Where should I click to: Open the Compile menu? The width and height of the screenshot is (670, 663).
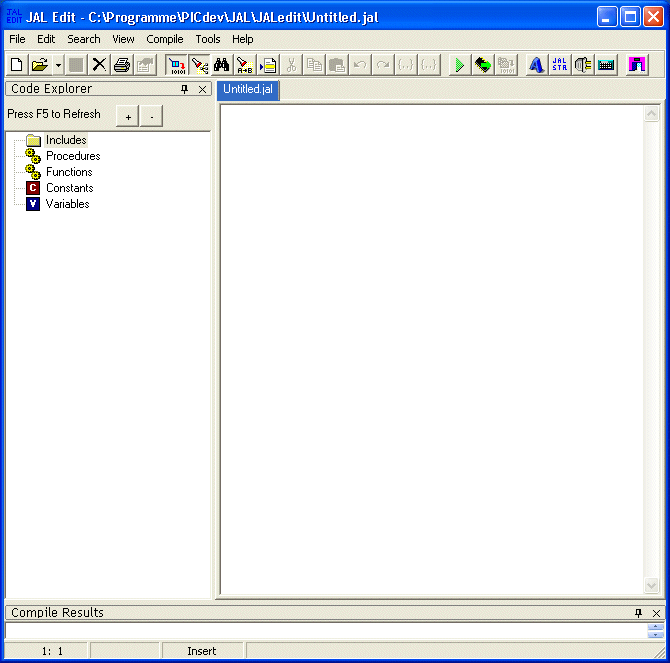(165, 39)
